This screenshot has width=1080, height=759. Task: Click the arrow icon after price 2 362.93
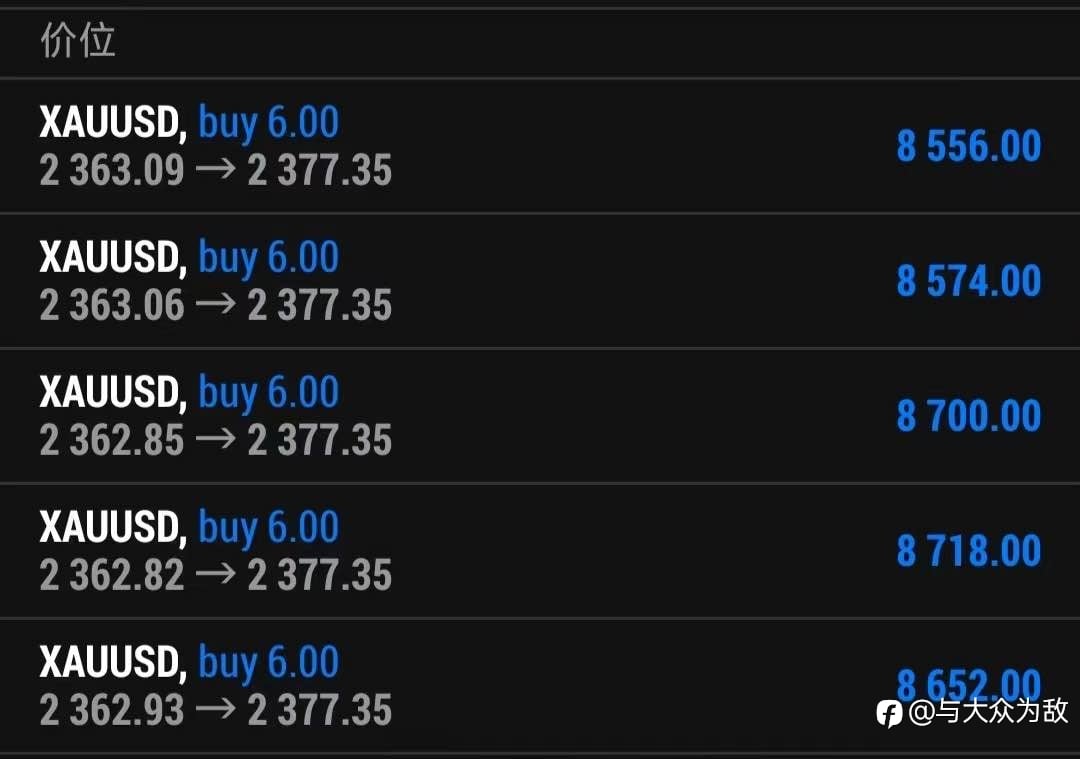(216, 708)
